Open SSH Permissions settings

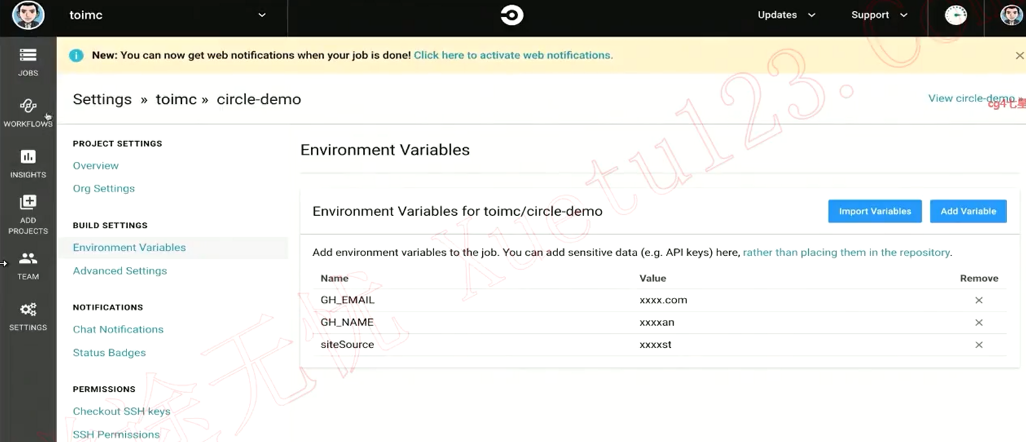[116, 434]
